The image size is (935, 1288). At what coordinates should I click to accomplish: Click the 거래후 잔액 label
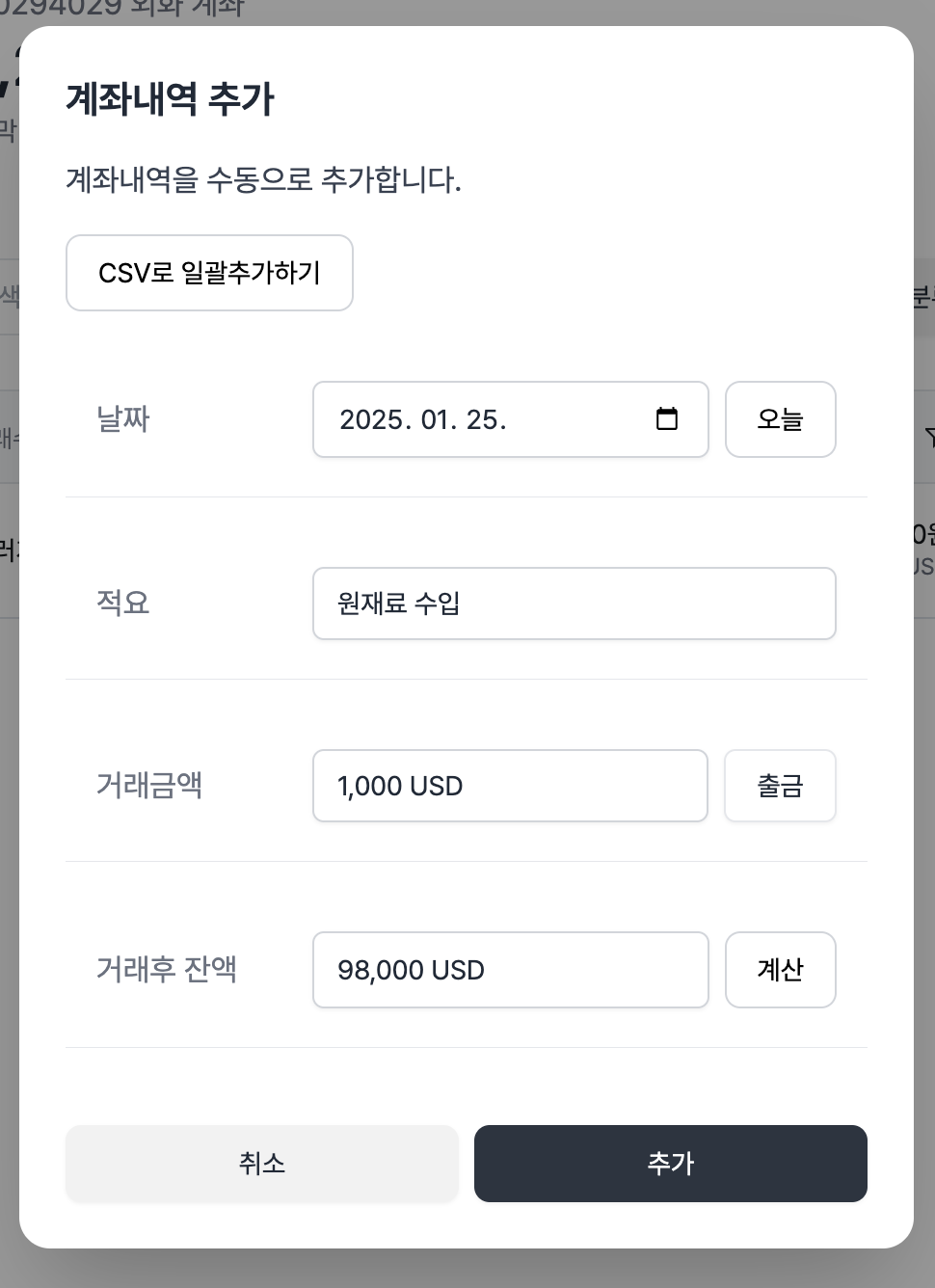[x=167, y=969]
